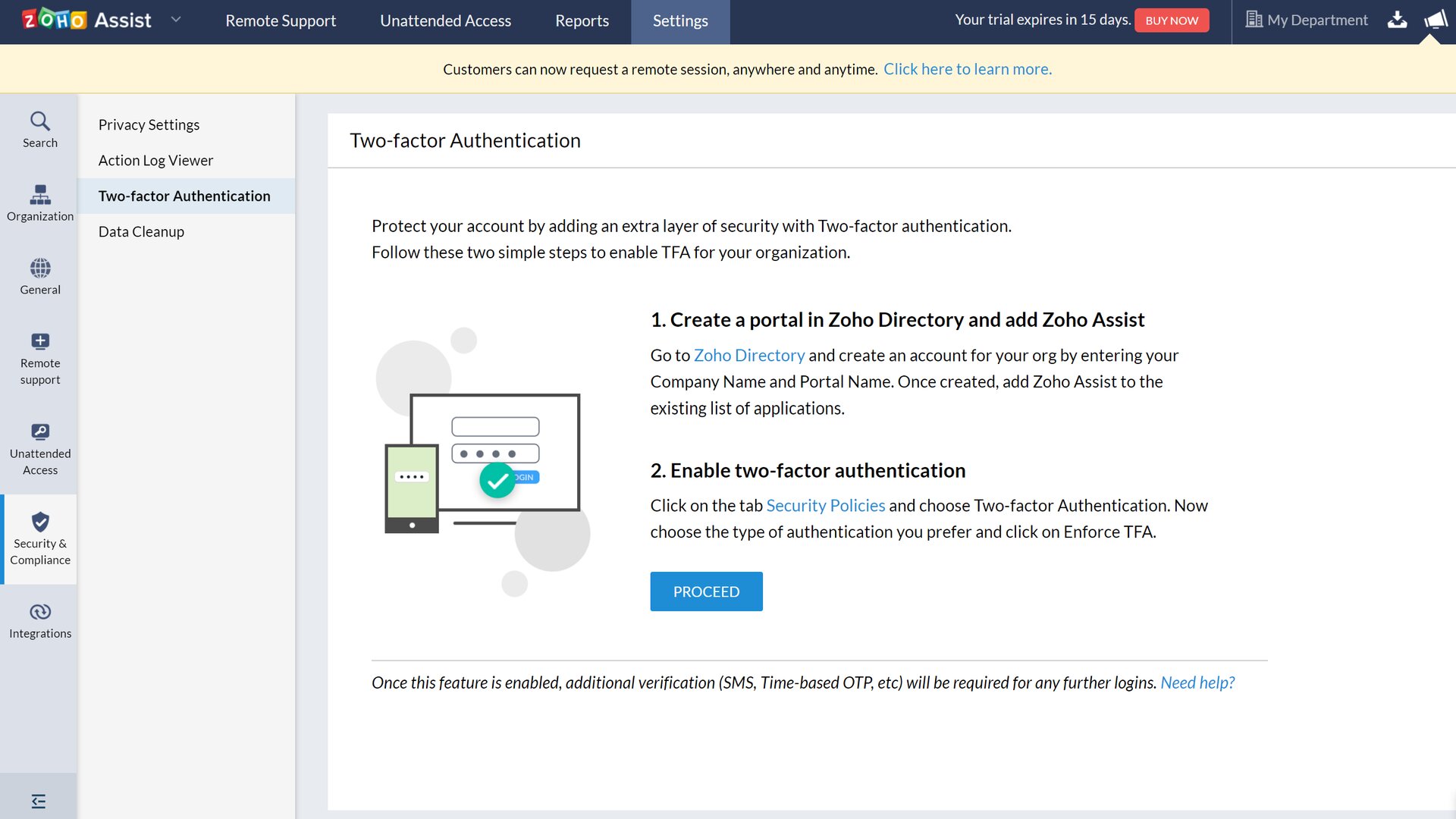Click the 'Two-factor Authentication' page heading
Image resolution: width=1456 pixels, height=819 pixels.
coord(465,141)
